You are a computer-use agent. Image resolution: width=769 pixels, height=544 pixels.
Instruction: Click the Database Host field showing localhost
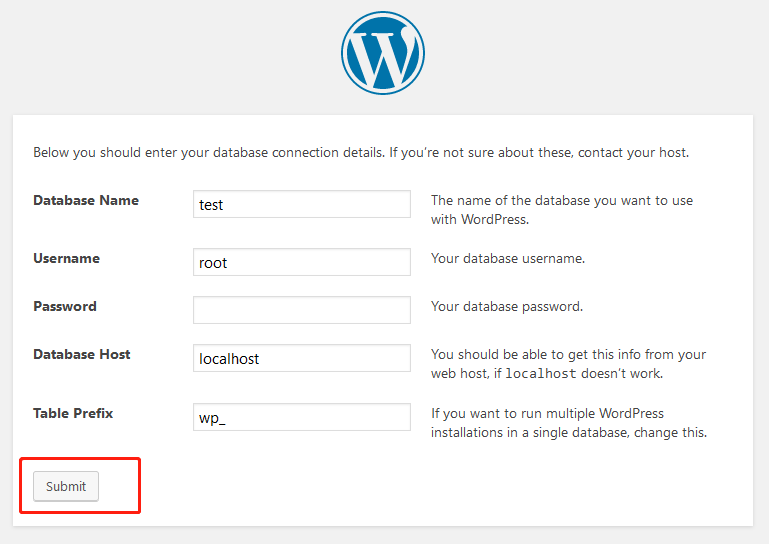(301, 358)
